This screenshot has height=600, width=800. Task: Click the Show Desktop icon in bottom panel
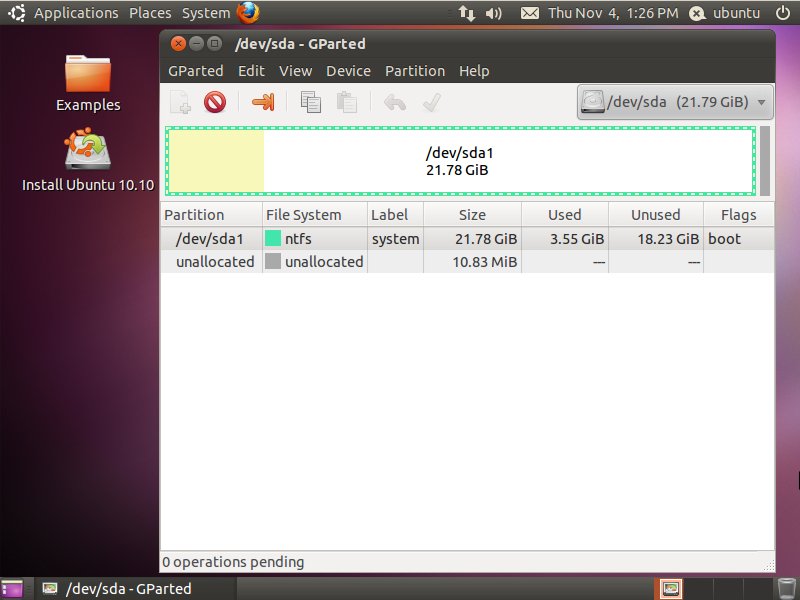(x=12, y=588)
